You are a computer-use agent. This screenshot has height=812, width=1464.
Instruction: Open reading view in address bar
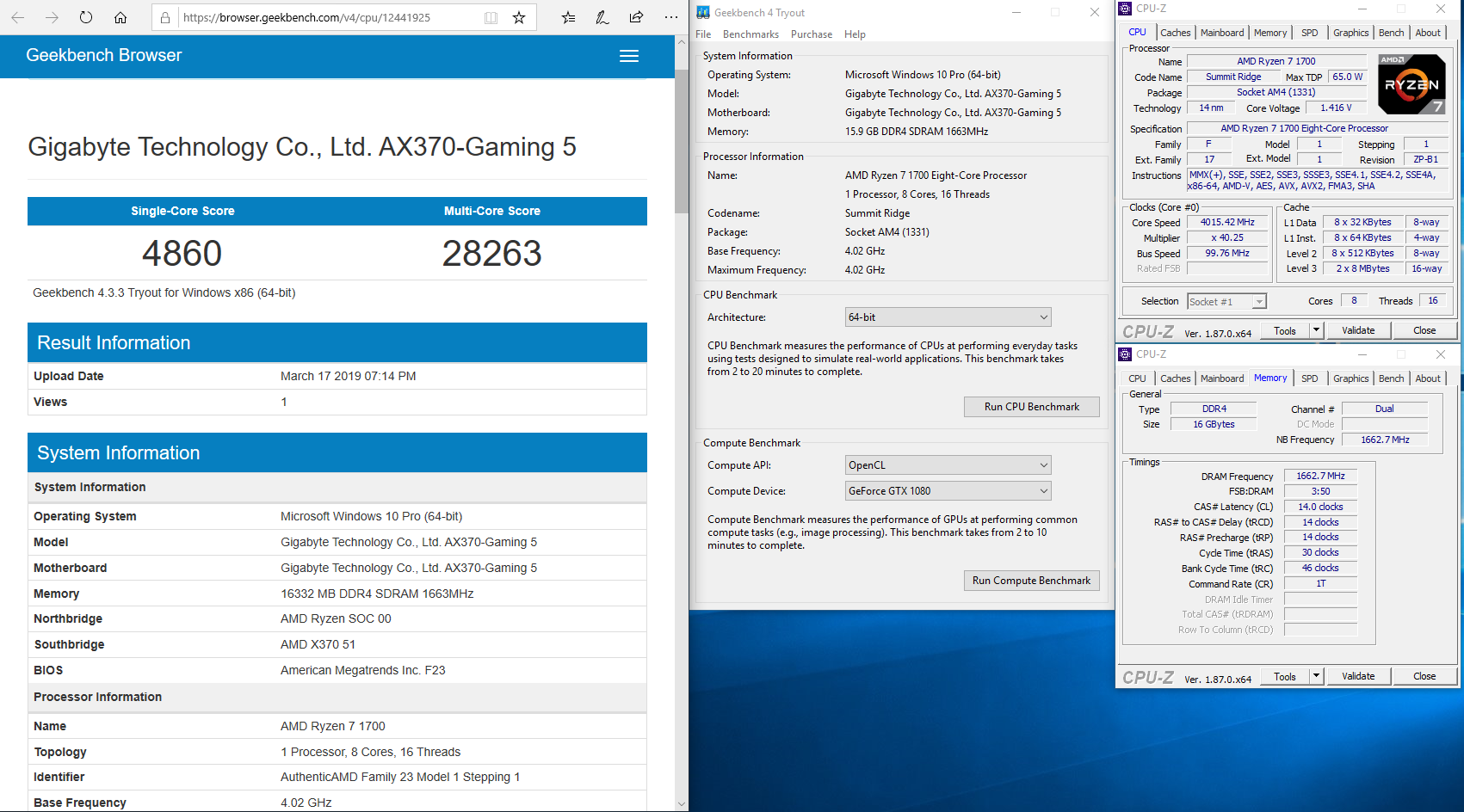(491, 17)
